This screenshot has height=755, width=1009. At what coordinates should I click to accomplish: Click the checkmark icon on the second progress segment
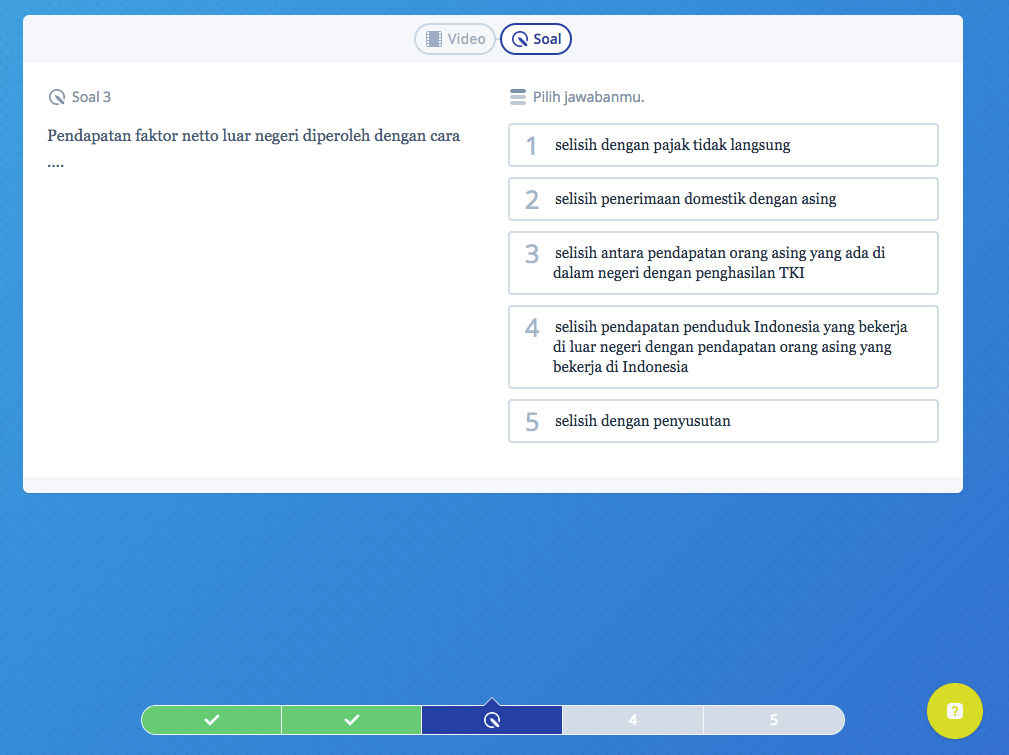(351, 719)
